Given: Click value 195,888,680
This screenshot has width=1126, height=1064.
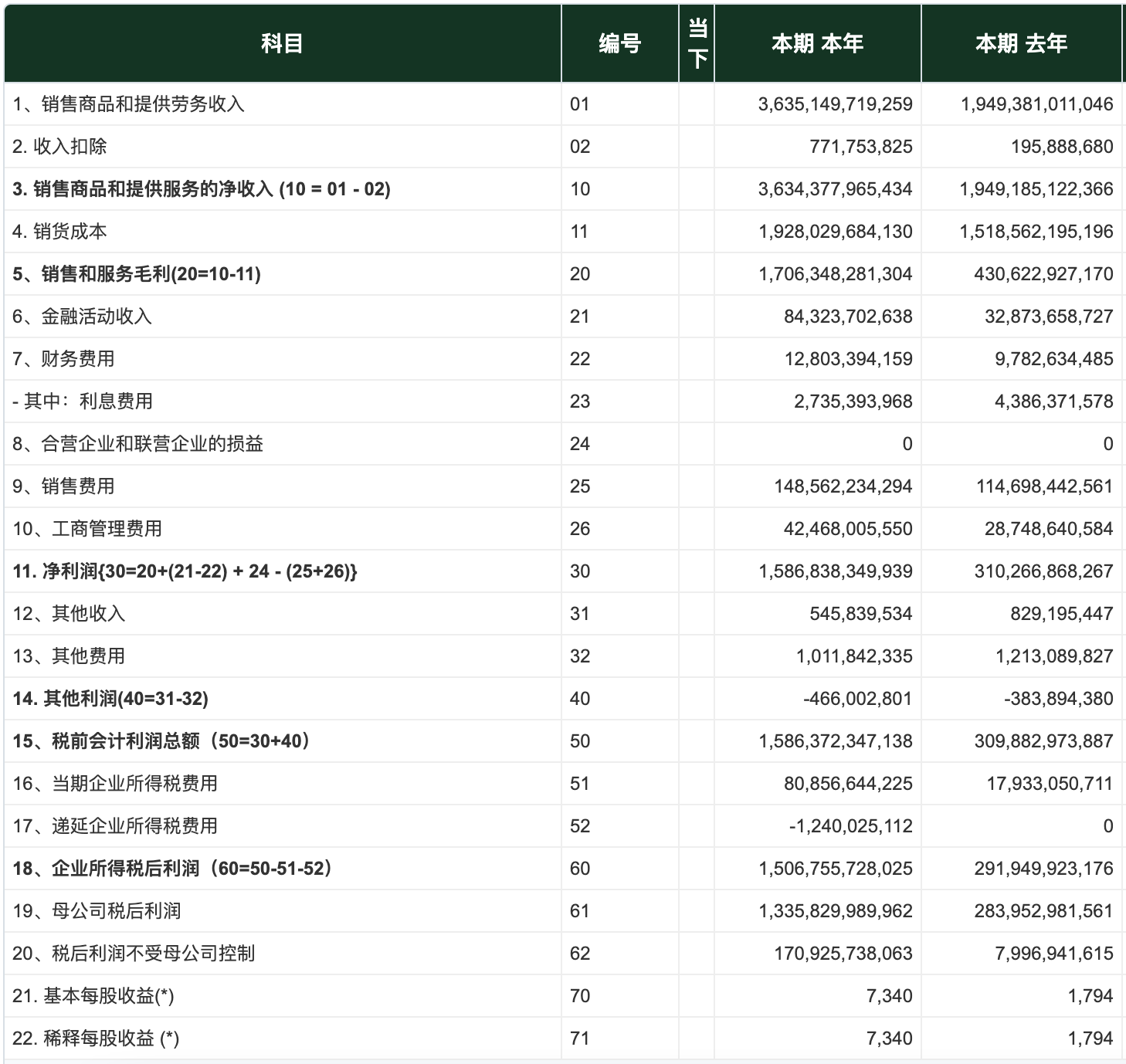Looking at the screenshot, I should tap(1063, 147).
